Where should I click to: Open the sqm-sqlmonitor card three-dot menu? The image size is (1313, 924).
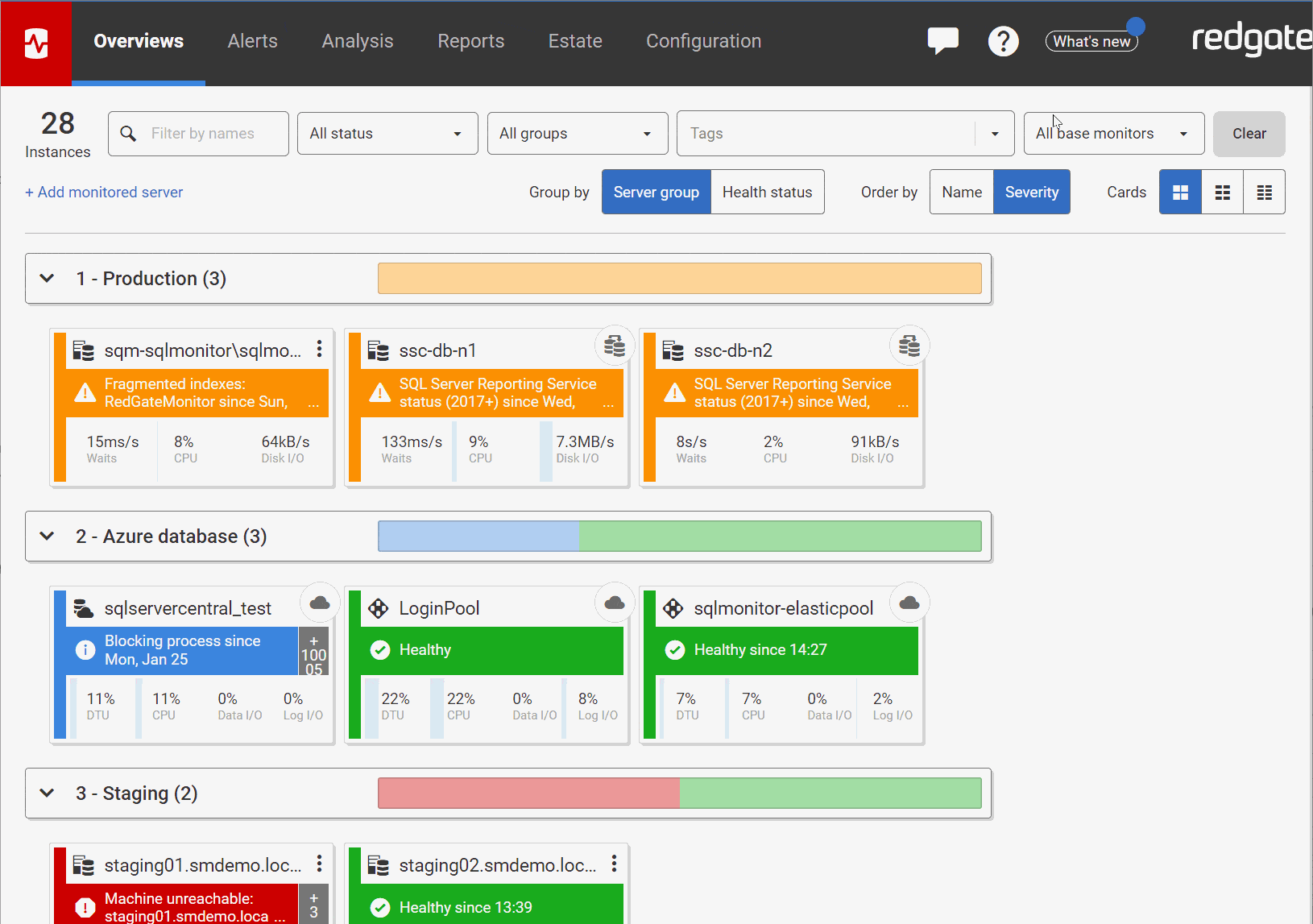pyautogui.click(x=319, y=348)
